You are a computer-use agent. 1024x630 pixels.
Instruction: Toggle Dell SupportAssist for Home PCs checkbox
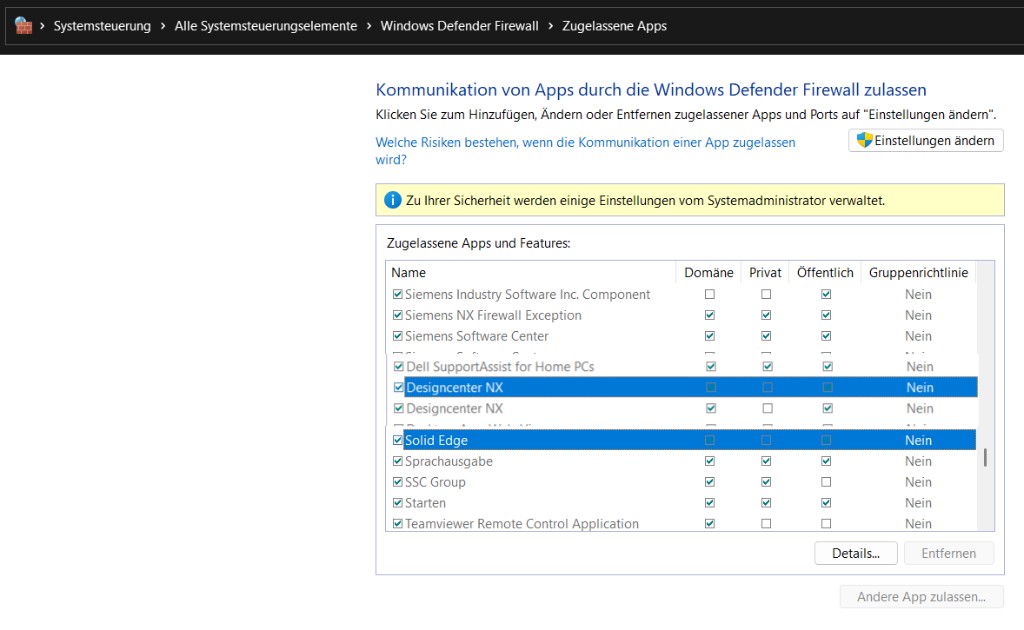(x=398, y=367)
